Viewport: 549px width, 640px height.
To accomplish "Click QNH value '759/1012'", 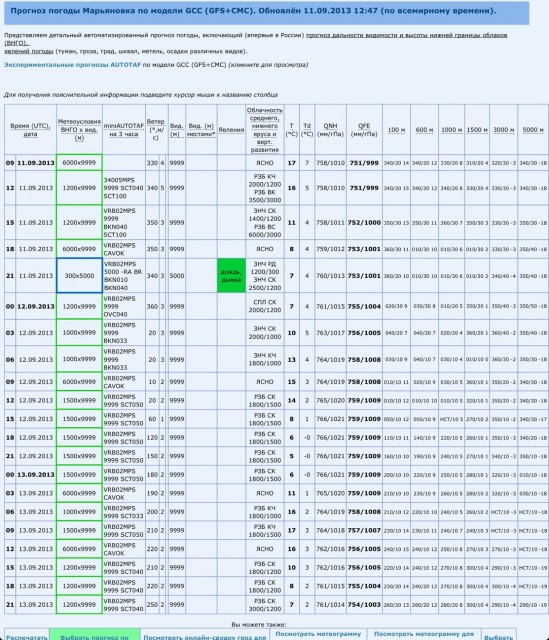I will pos(330,249).
